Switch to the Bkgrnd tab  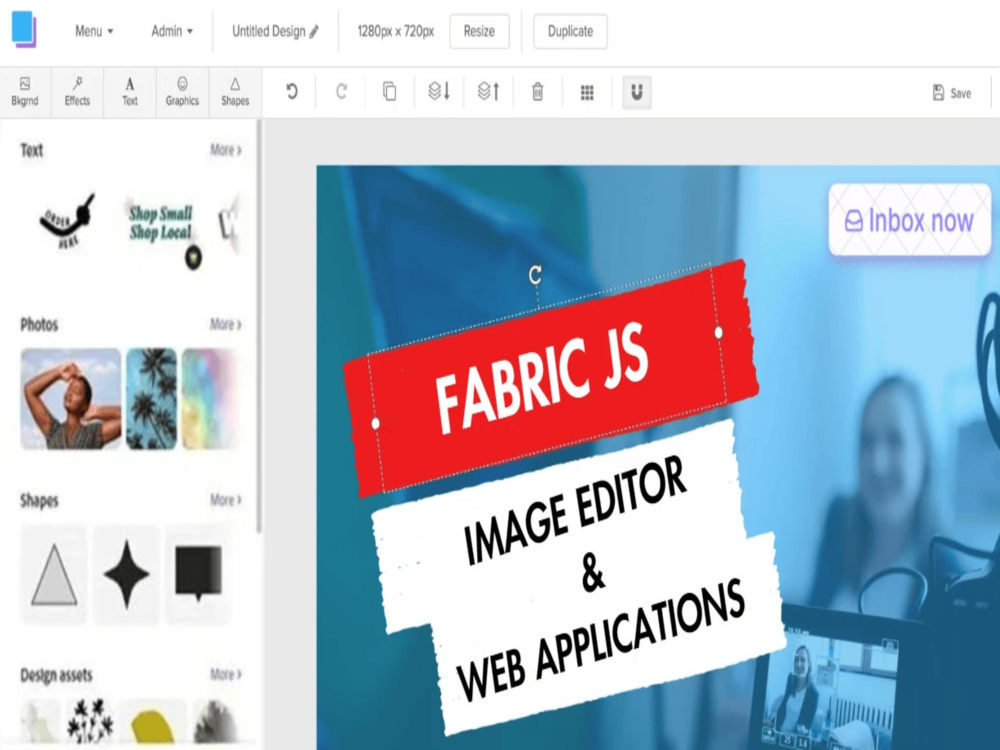25,92
